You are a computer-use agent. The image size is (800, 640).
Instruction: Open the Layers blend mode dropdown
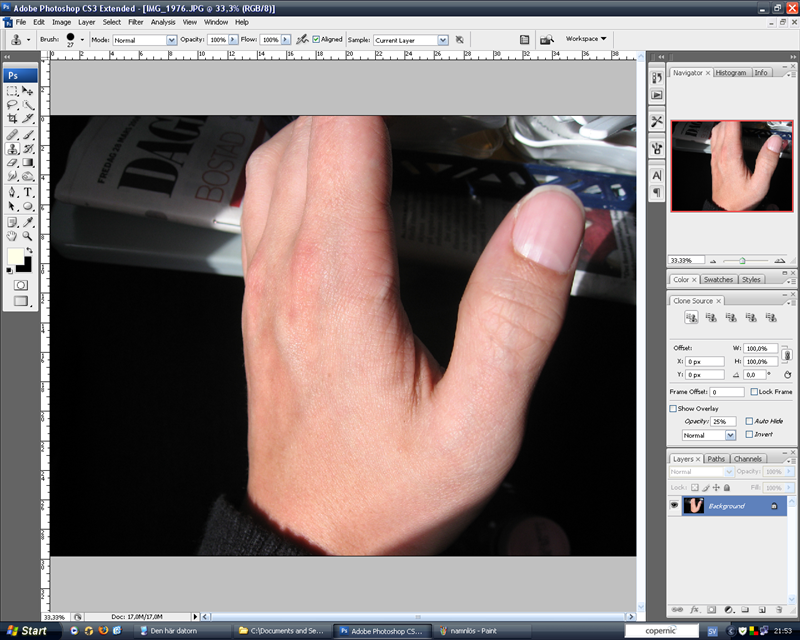pos(702,472)
